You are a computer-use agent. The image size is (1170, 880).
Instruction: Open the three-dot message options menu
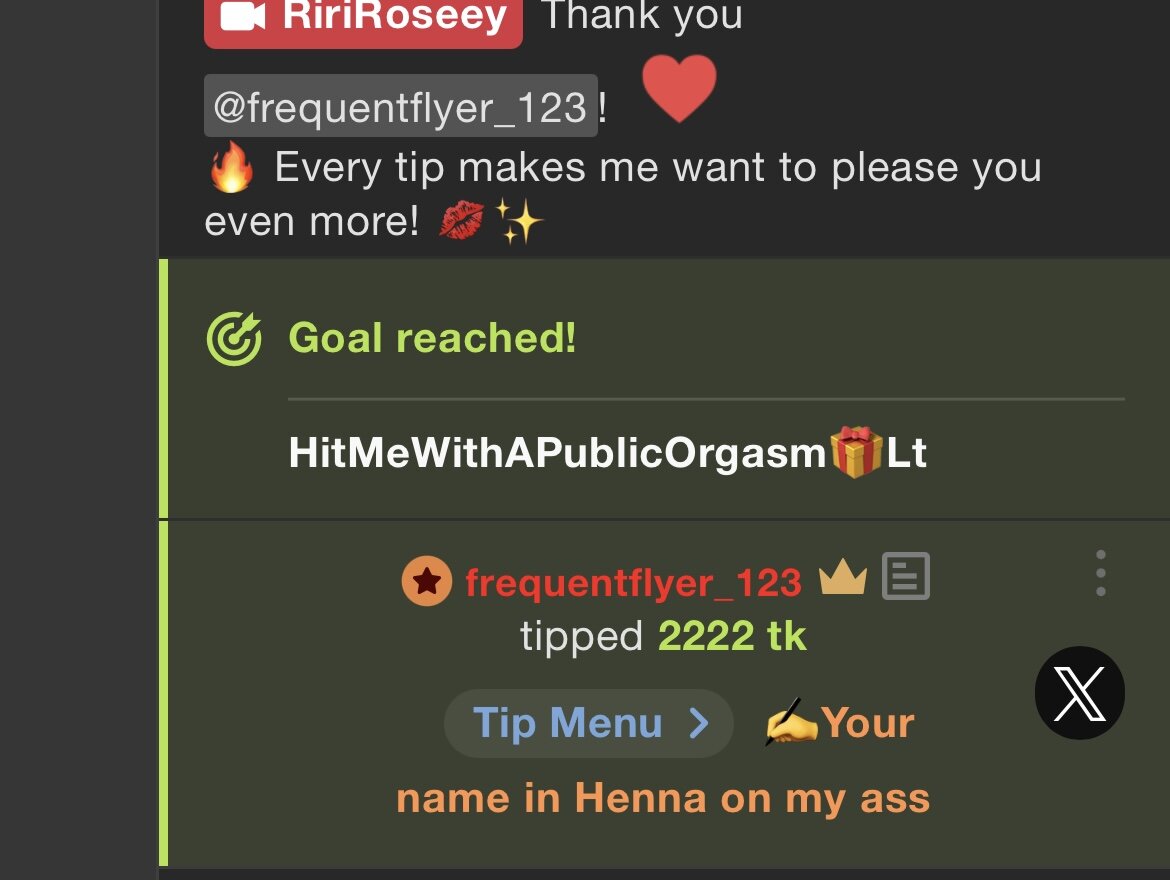1101,573
